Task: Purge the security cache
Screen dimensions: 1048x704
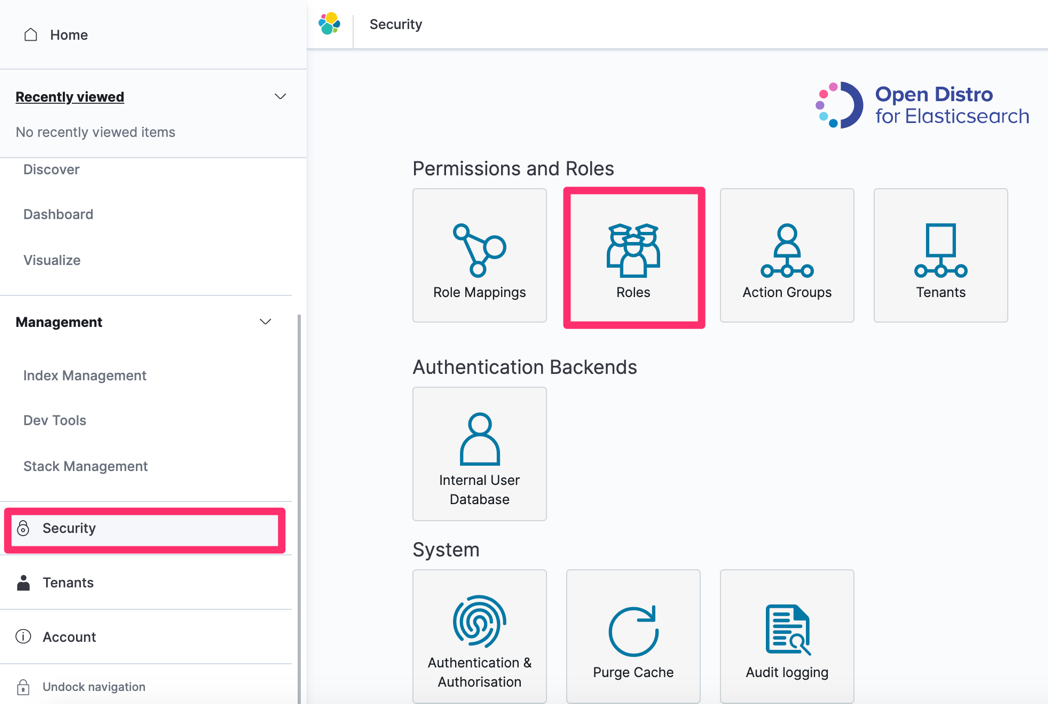Action: (x=633, y=636)
